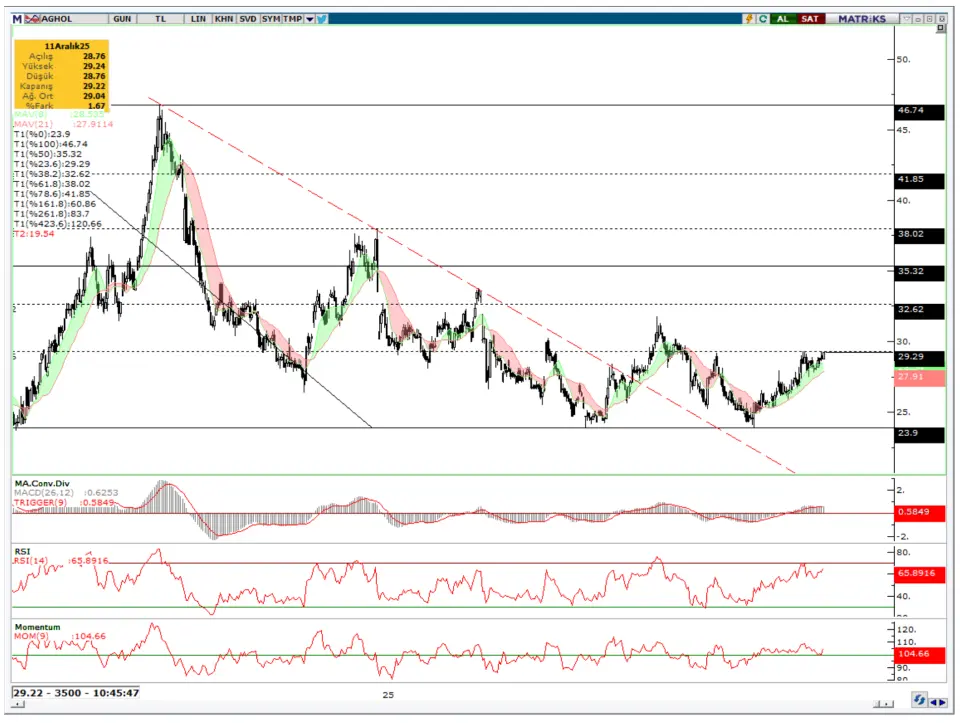The height and width of the screenshot is (723, 960).
Task: Click the blue sync arrows icon
Action: coord(918,702)
